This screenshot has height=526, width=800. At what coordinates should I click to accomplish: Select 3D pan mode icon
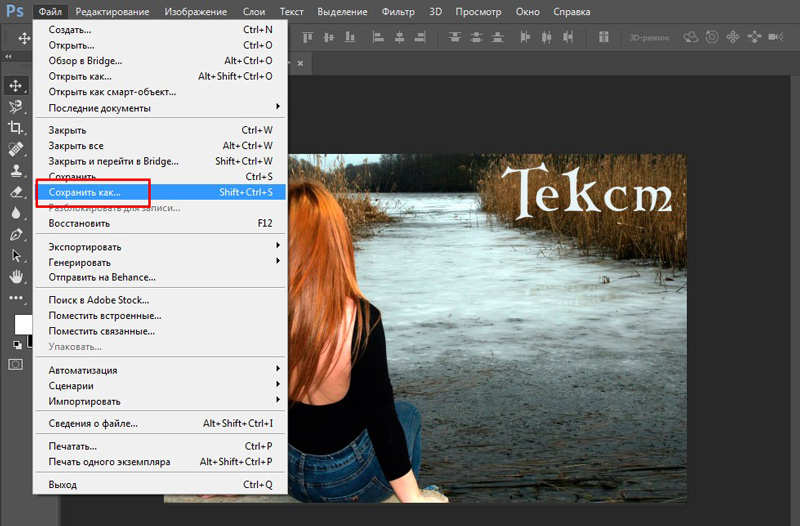[733, 37]
